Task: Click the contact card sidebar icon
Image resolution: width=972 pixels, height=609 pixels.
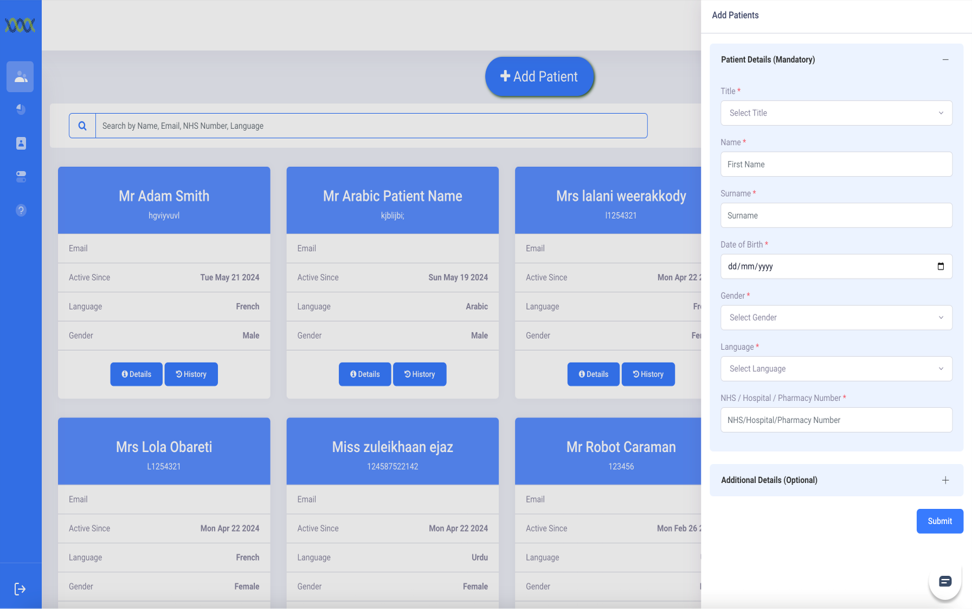Action: pos(20,143)
